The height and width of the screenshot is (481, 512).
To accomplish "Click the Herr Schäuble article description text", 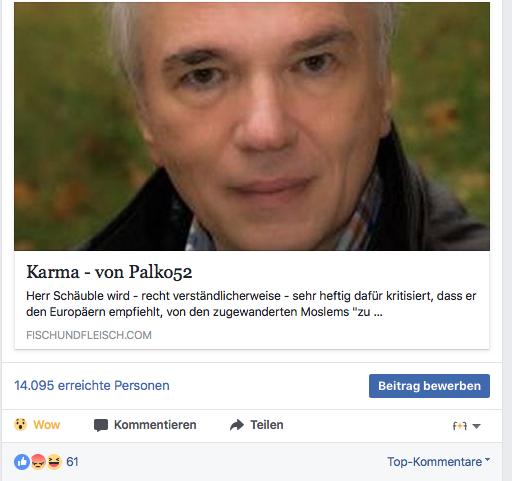I will coord(251,304).
